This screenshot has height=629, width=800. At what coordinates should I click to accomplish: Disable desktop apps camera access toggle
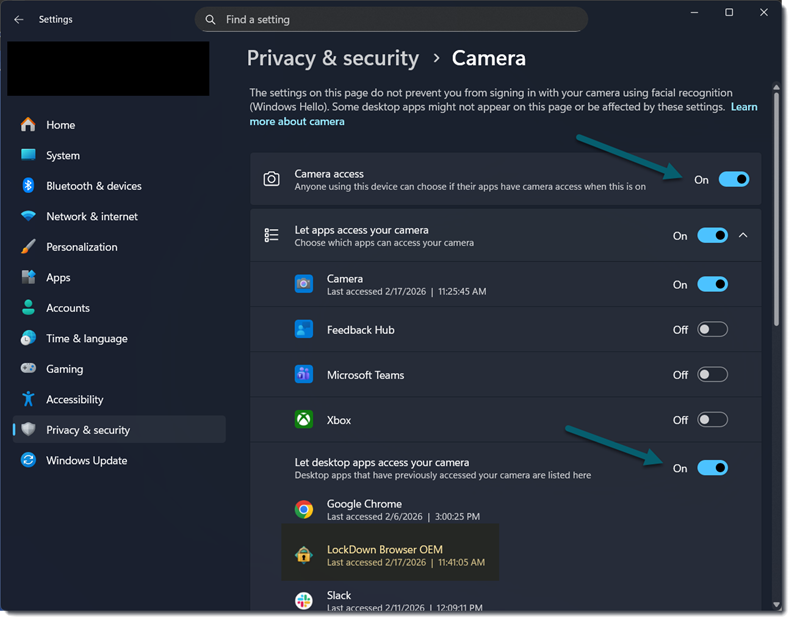point(712,468)
